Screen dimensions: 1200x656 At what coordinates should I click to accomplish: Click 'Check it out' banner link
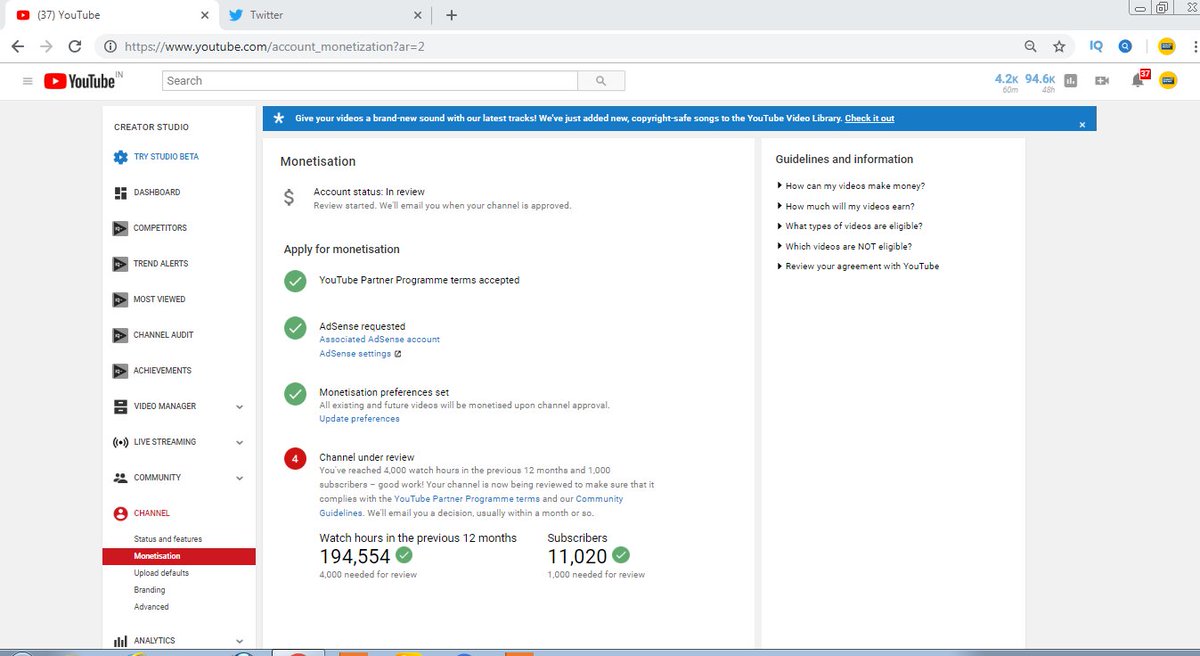pyautogui.click(x=869, y=118)
